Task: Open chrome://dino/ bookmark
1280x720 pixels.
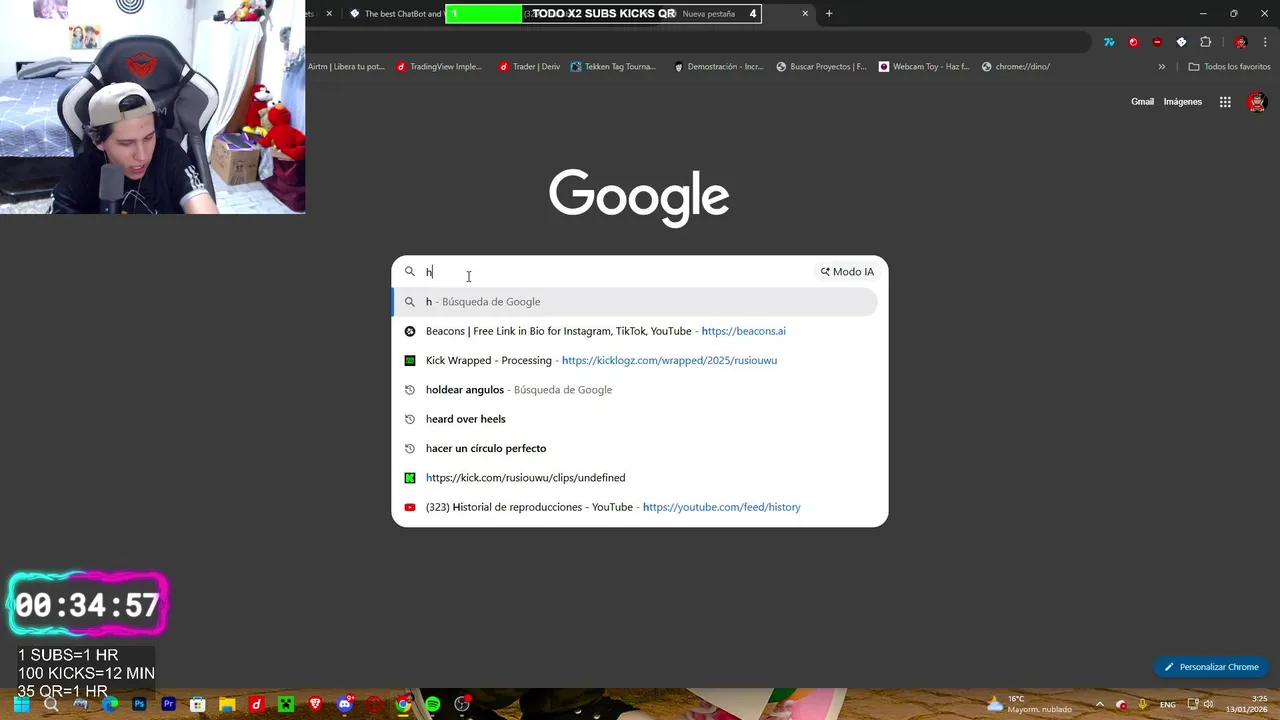Action: (x=1016, y=67)
